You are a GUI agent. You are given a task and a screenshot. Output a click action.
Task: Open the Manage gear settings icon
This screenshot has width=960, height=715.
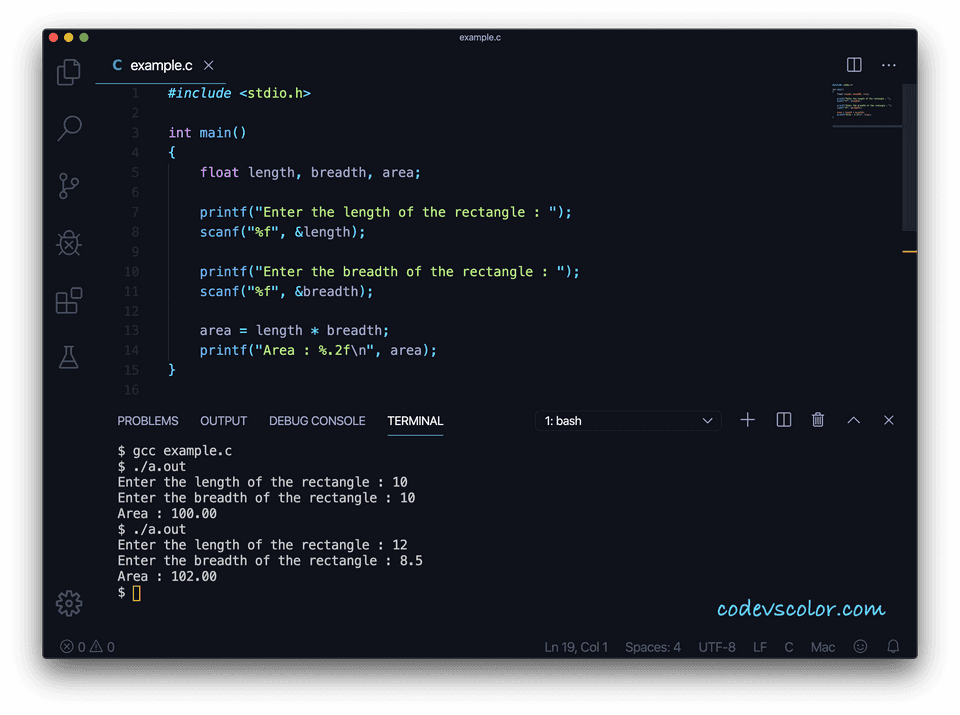pos(69,603)
